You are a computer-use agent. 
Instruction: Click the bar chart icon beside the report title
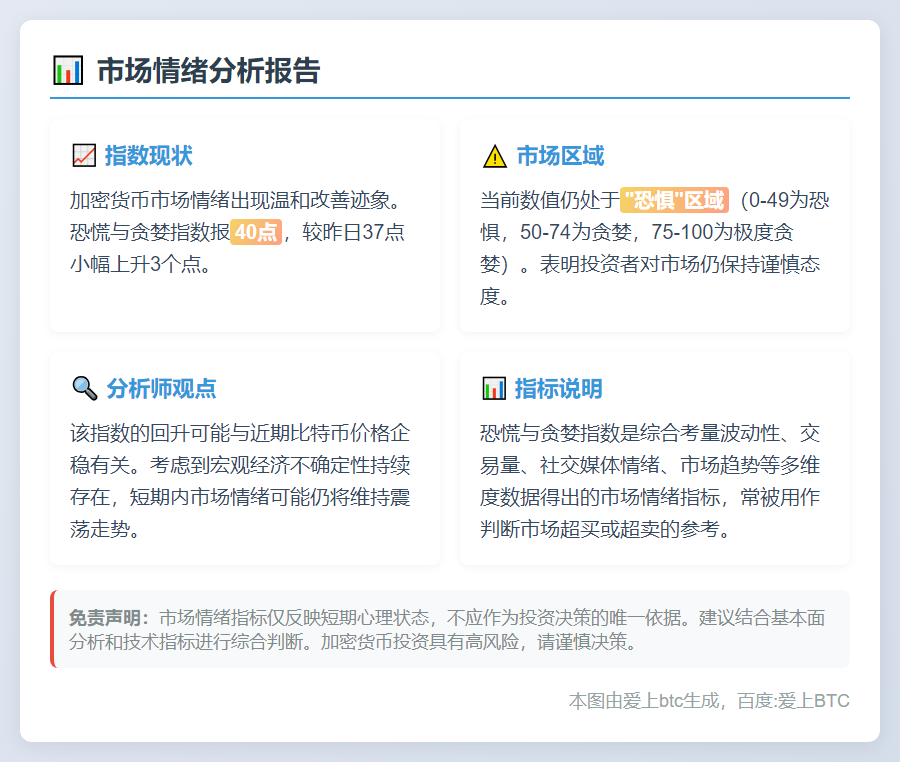point(67,71)
